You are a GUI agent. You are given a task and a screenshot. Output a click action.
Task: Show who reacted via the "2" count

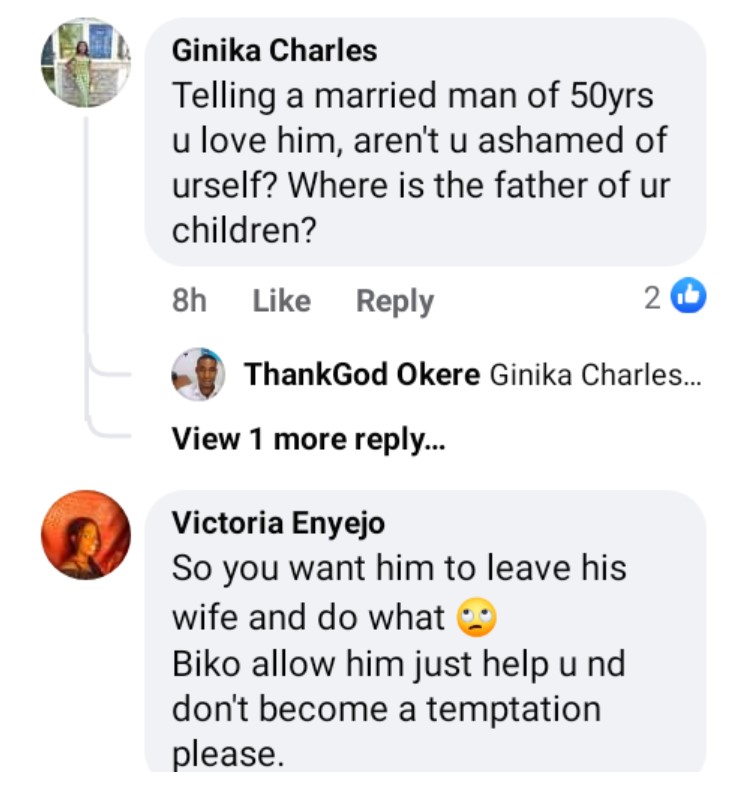(x=652, y=297)
